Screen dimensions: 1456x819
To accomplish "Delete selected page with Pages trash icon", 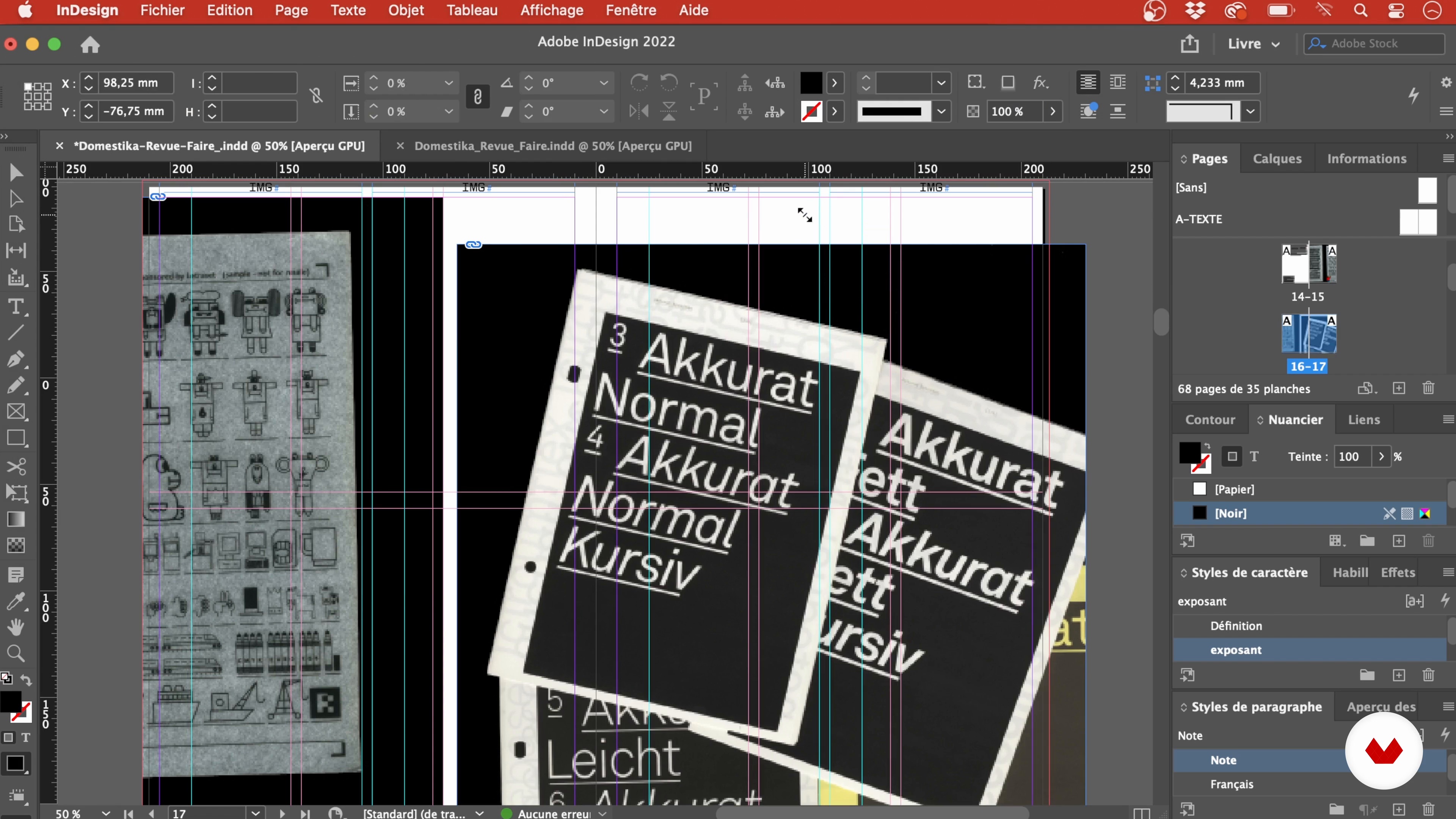I will click(1428, 388).
